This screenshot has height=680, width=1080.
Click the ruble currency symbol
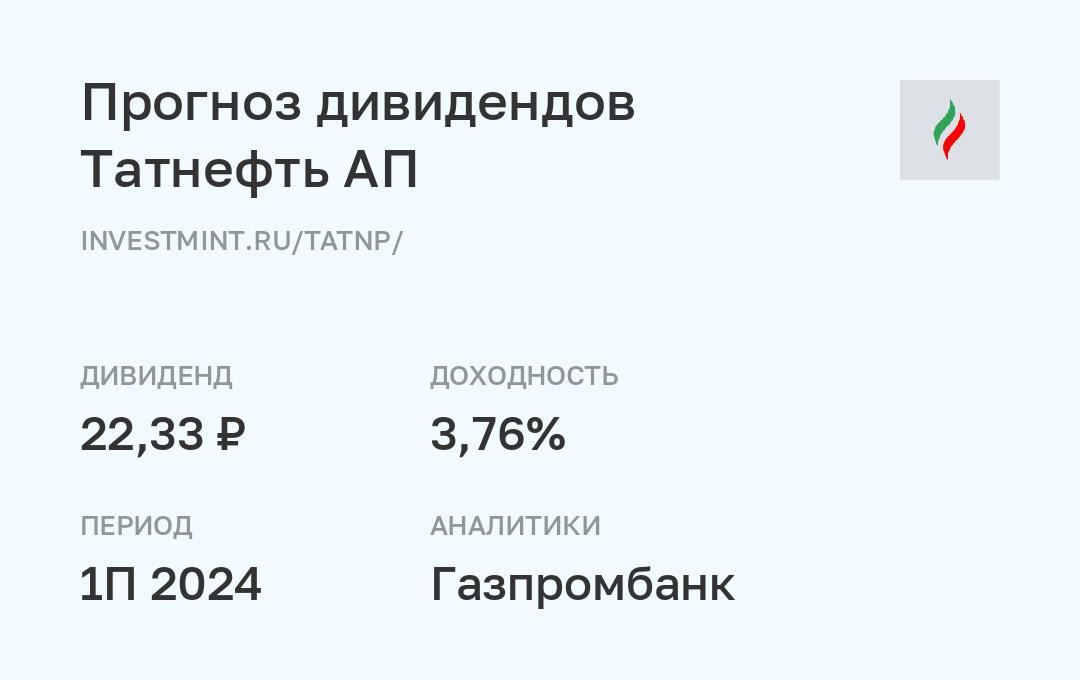[230, 435]
